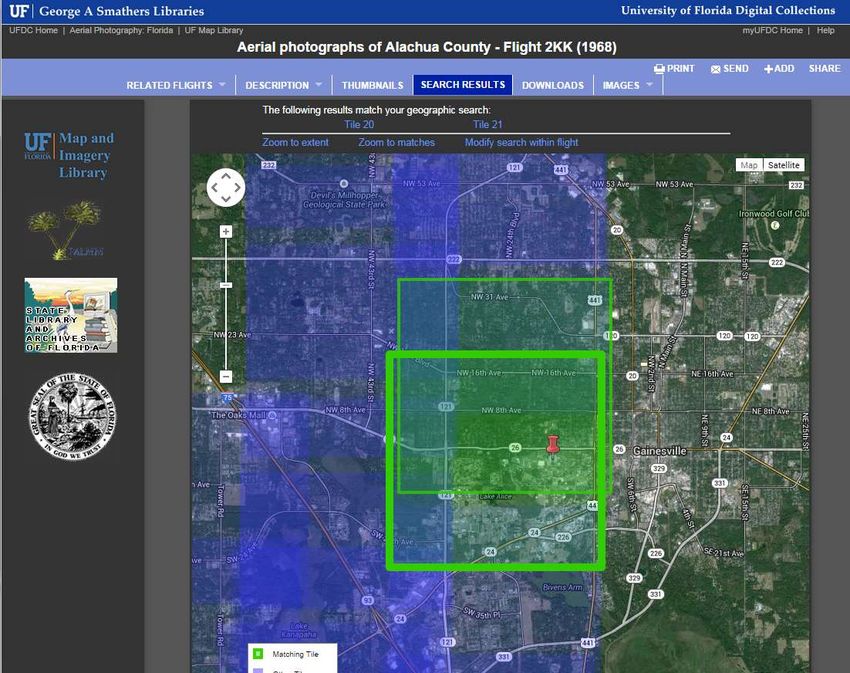Zoom in with the plus button
The height and width of the screenshot is (673, 850).
(x=226, y=232)
